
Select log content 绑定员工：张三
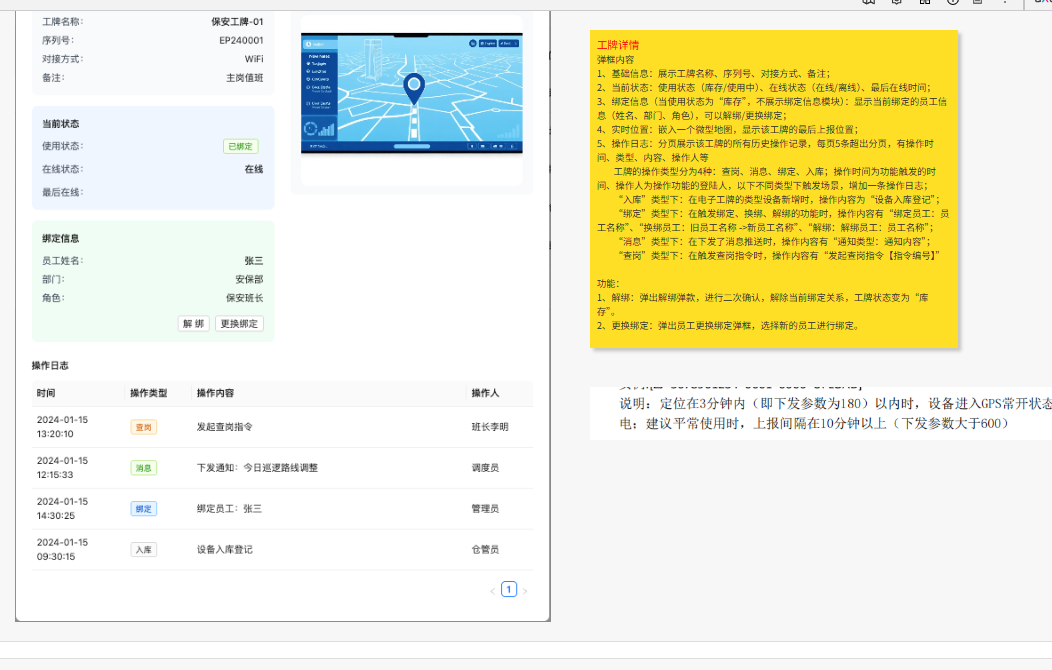[229, 508]
